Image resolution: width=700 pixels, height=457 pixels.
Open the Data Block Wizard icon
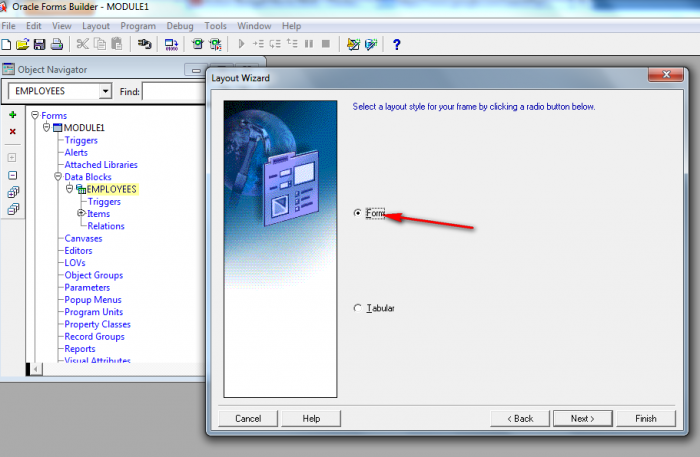coord(354,44)
